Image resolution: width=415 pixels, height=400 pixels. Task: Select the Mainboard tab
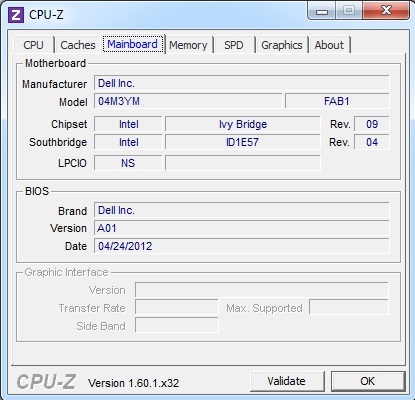[133, 44]
